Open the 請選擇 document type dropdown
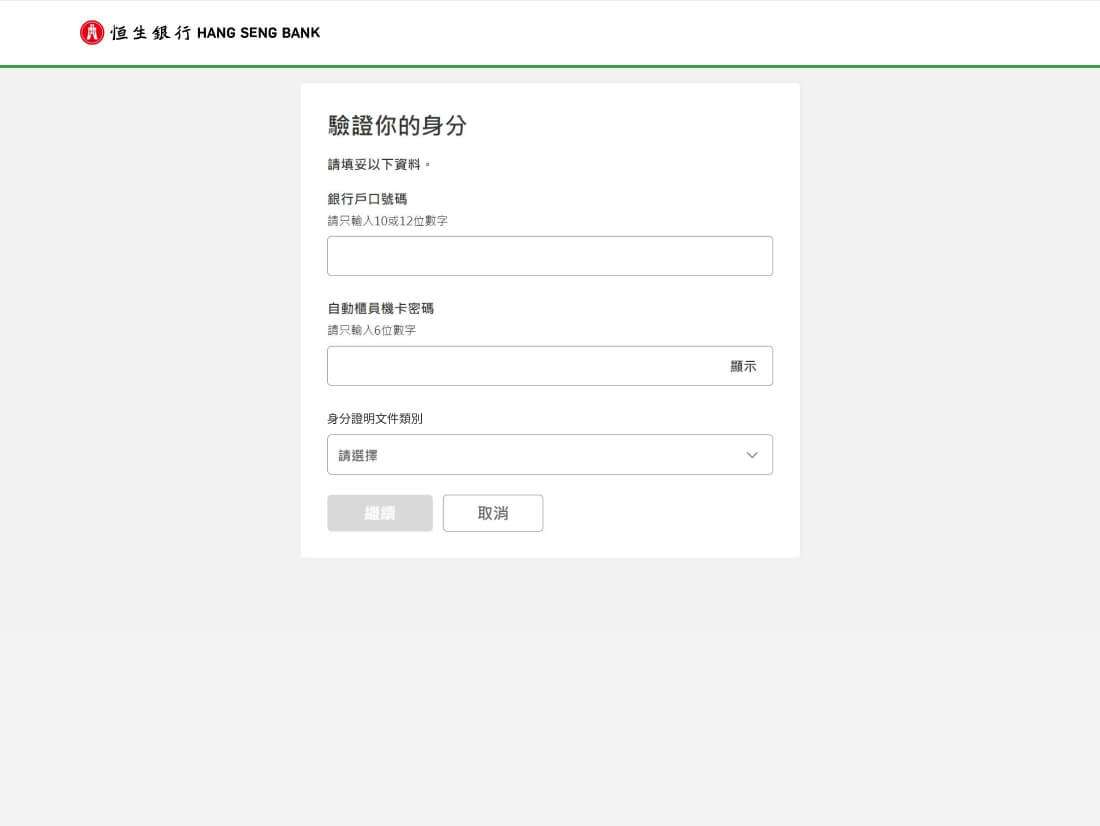The width and height of the screenshot is (1100, 826). pos(530,455)
